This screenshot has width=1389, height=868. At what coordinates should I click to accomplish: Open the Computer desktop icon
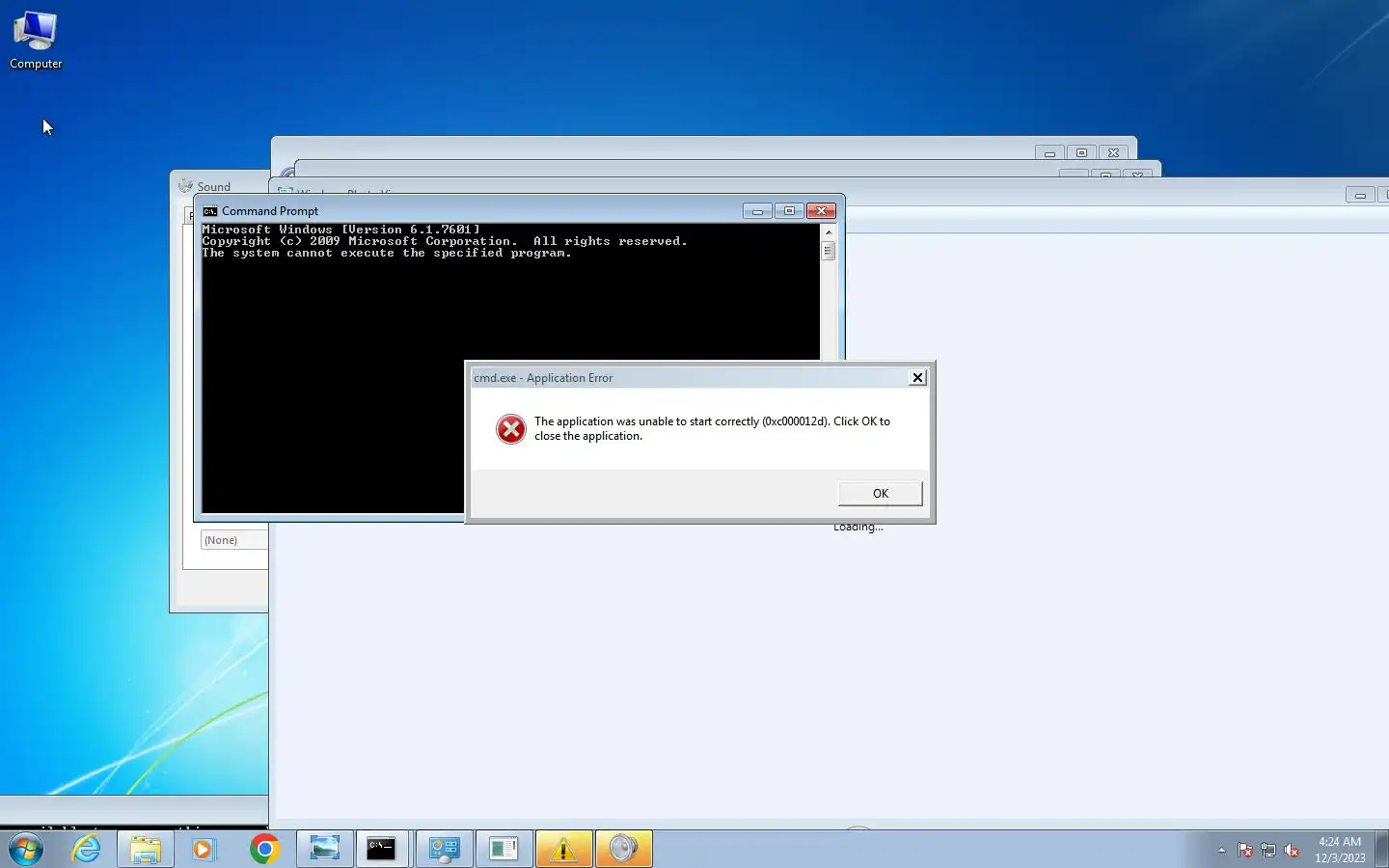click(36, 40)
